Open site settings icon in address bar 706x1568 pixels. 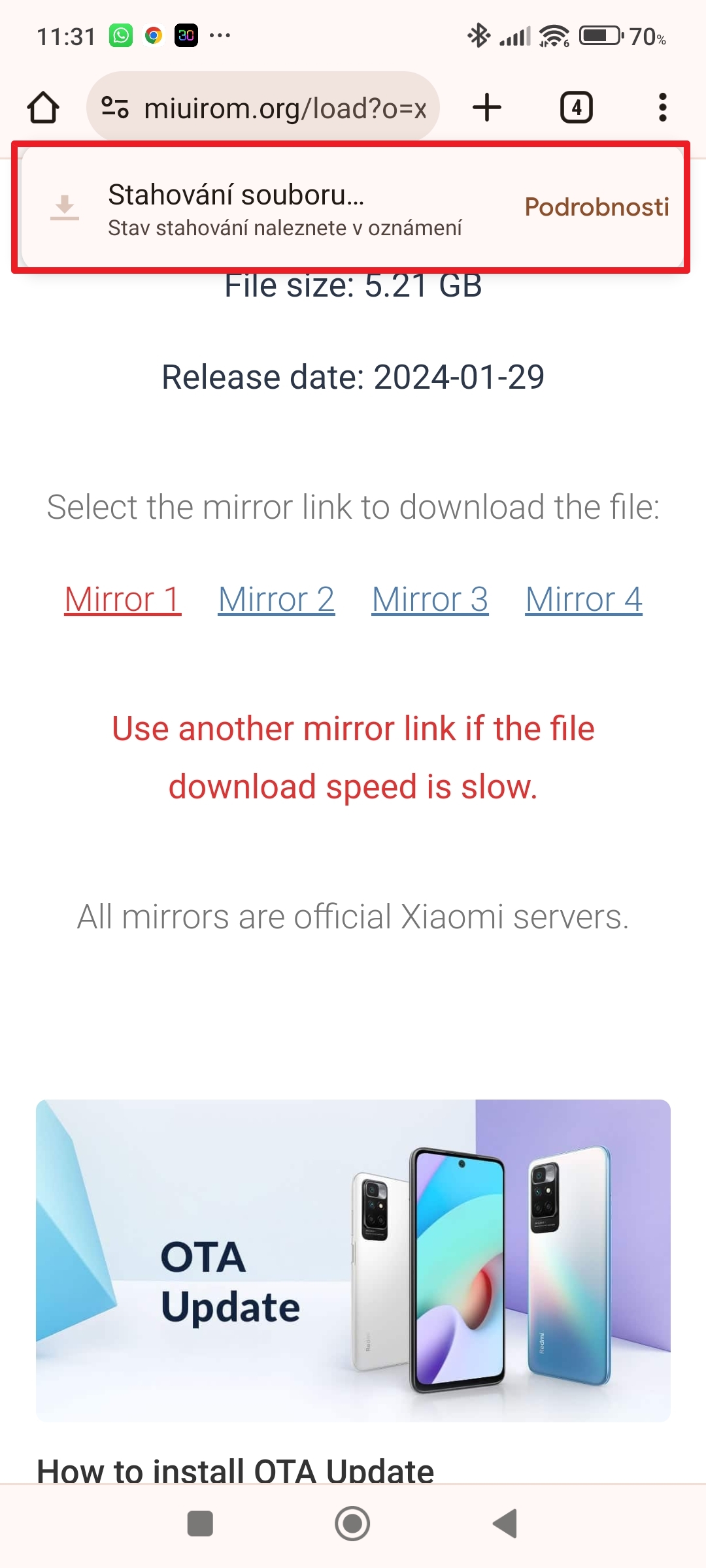(x=115, y=108)
